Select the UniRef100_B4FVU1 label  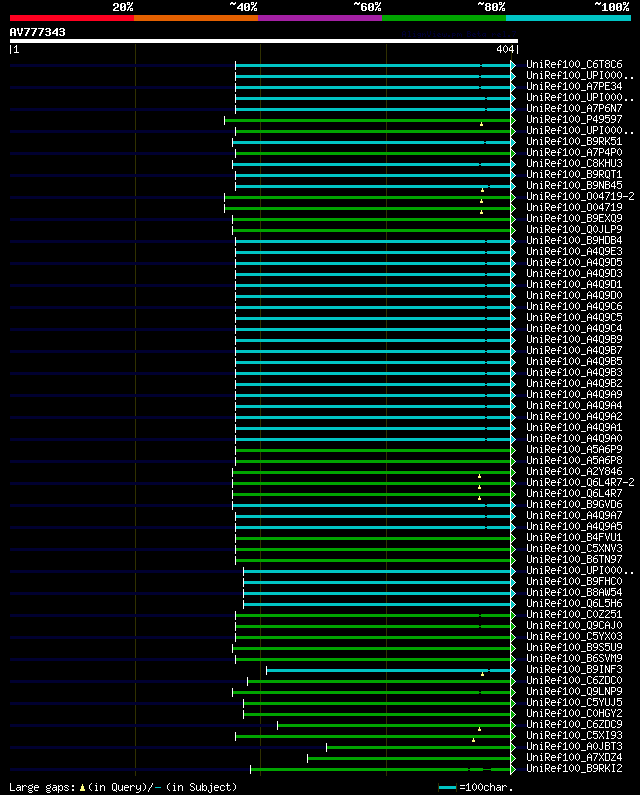coord(574,537)
